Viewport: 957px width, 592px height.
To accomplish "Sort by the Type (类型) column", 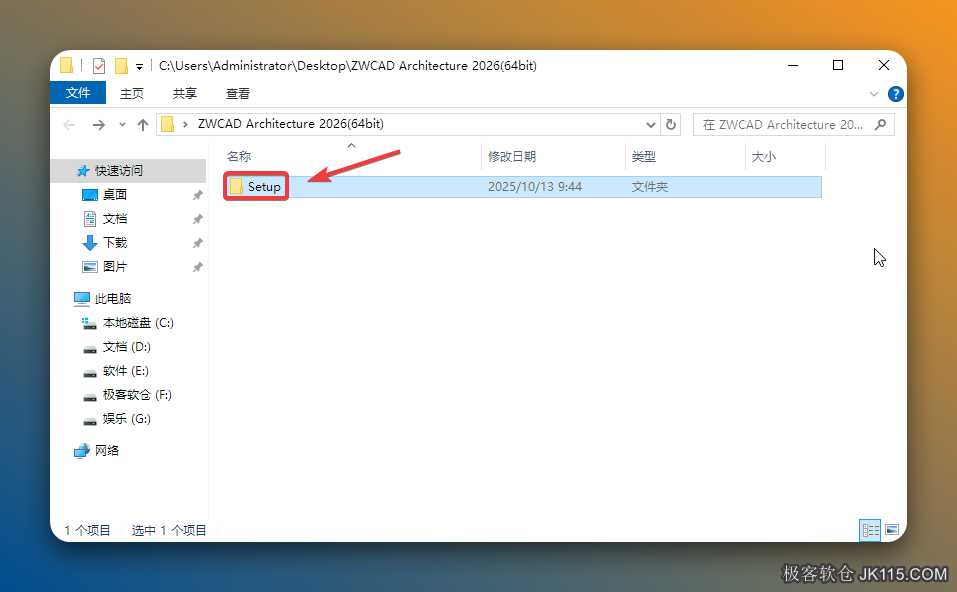I will [x=643, y=157].
